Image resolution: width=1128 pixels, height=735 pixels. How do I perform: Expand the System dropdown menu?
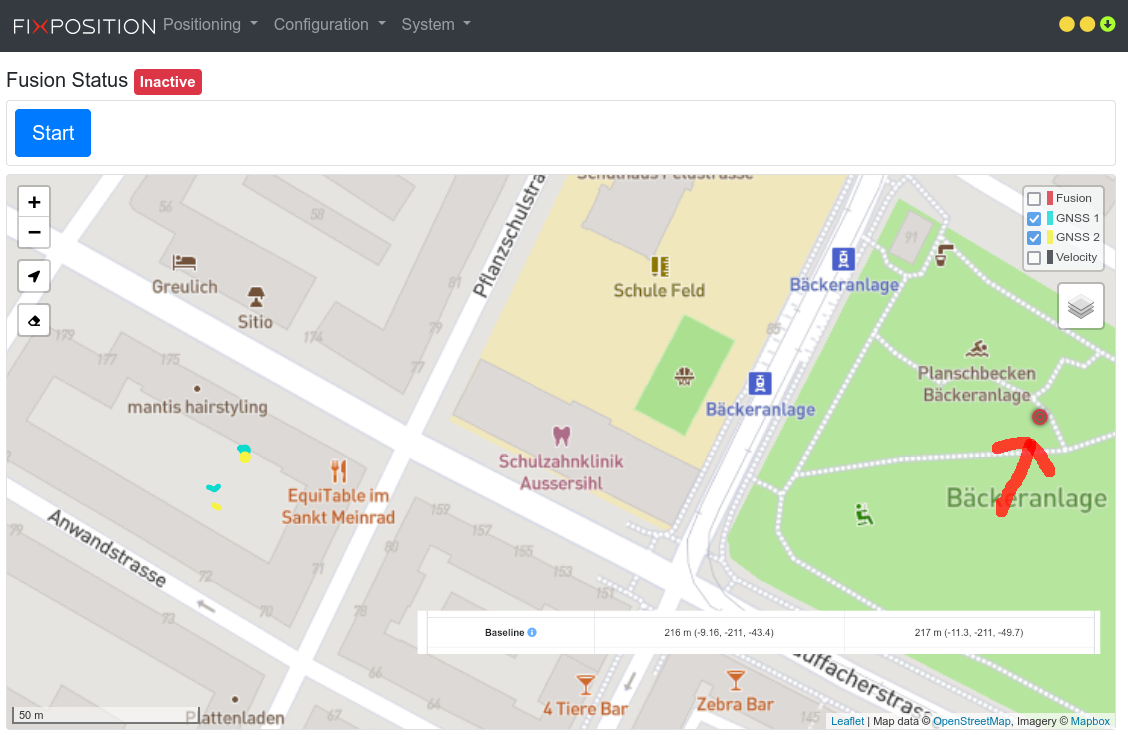click(436, 24)
